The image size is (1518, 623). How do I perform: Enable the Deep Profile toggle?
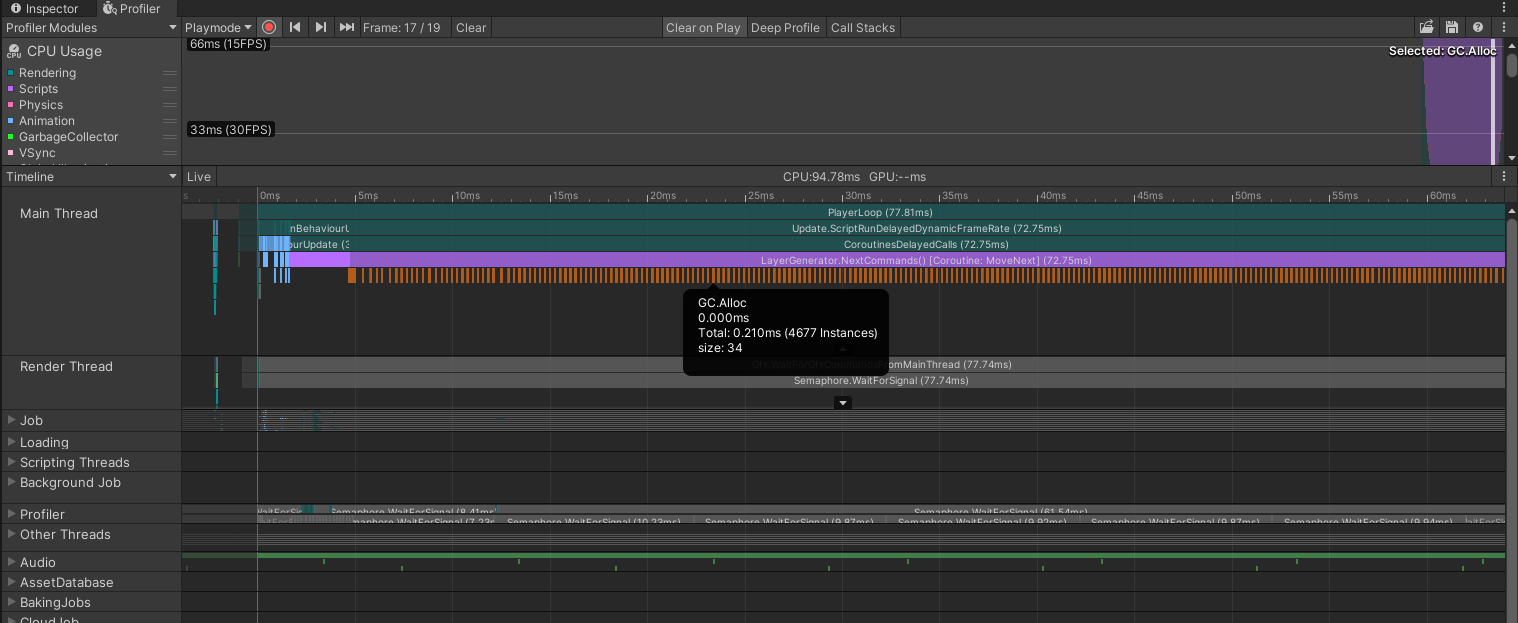tap(785, 27)
